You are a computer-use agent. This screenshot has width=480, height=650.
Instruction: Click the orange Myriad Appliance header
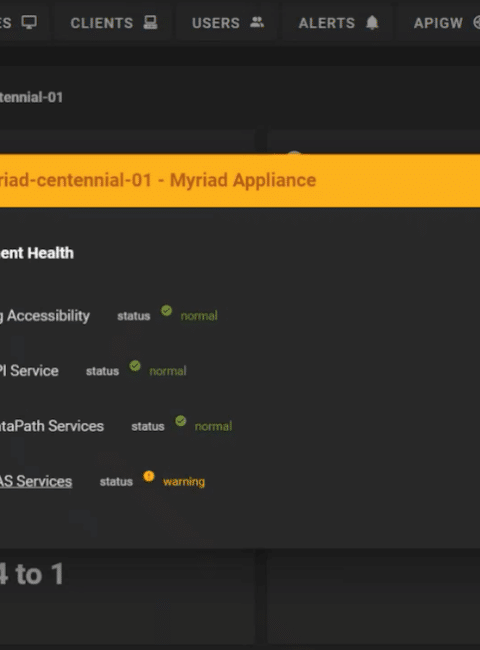coord(240,181)
